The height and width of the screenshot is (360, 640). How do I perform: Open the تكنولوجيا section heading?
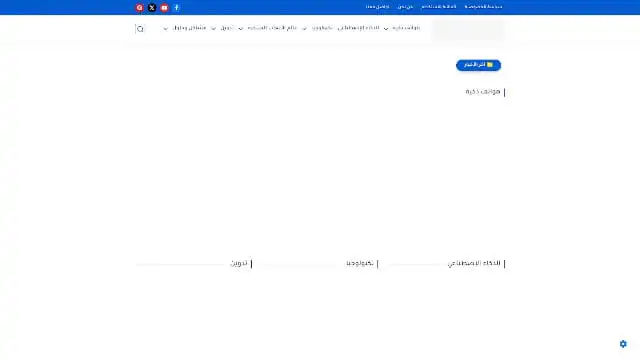click(x=360, y=263)
